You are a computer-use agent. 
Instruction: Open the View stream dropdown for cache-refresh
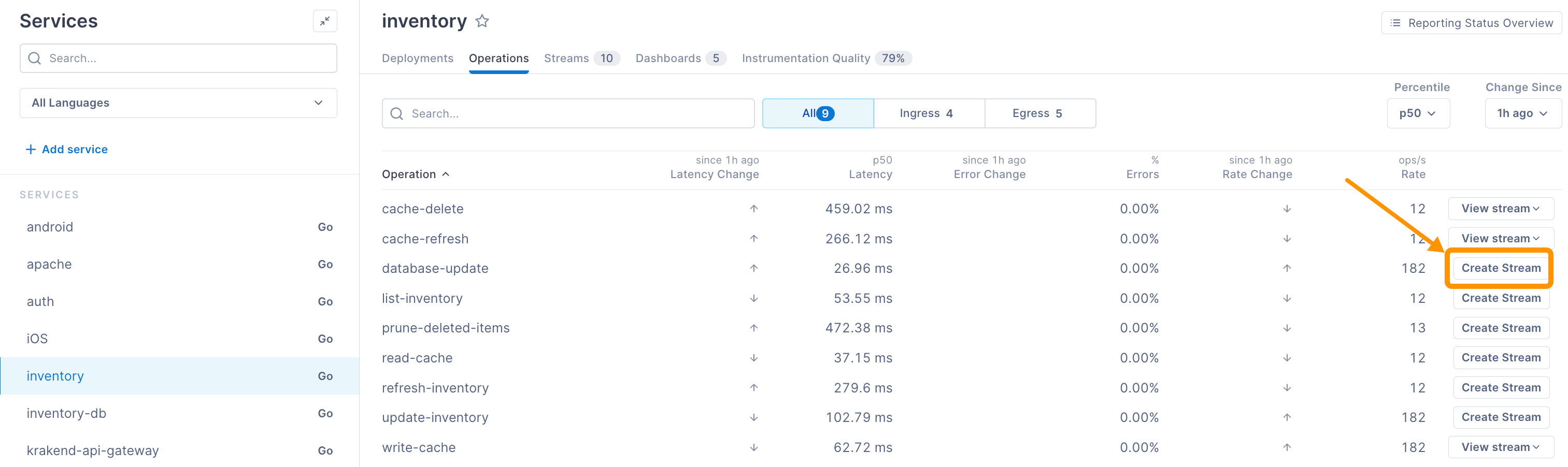point(1500,238)
